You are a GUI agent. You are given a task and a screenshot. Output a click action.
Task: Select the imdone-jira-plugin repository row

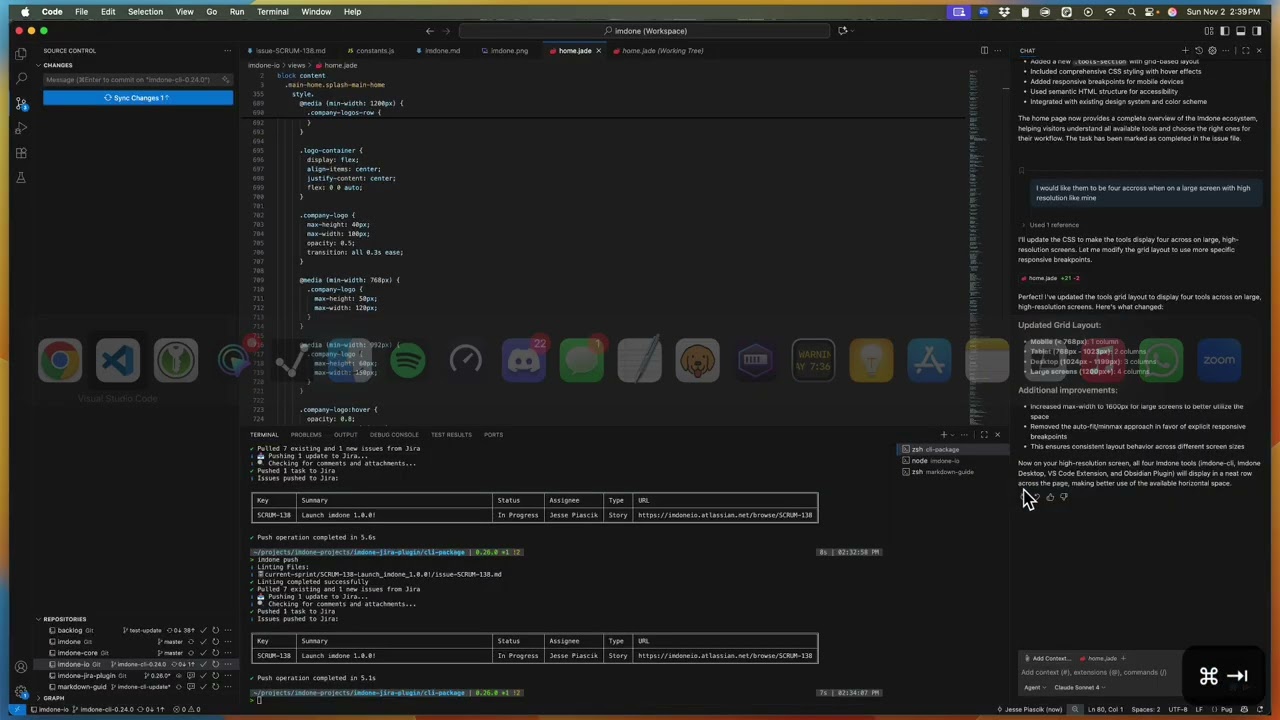pyautogui.click(x=138, y=675)
